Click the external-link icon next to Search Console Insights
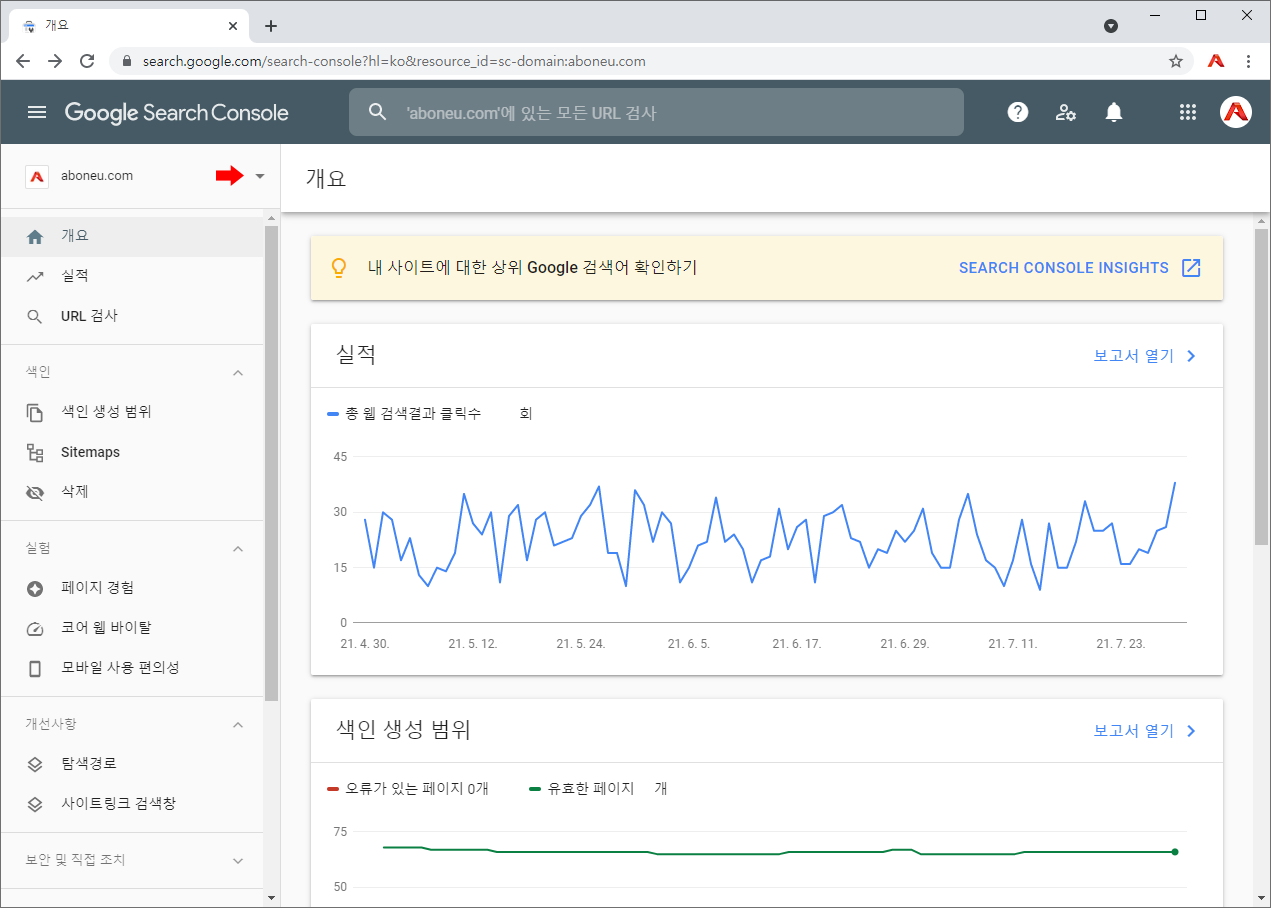The width and height of the screenshot is (1271, 908). (x=1191, y=267)
